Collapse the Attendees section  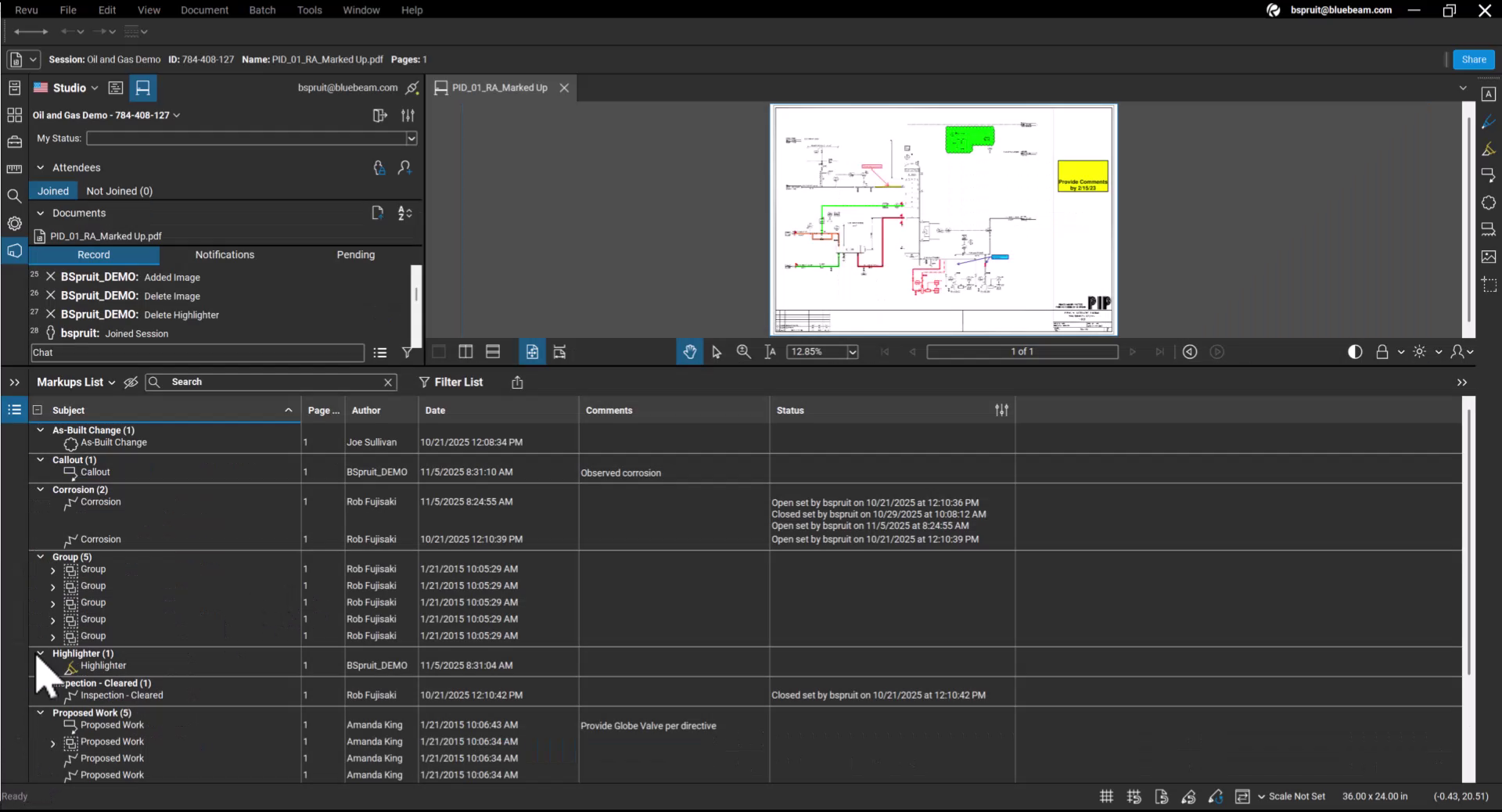pos(40,167)
